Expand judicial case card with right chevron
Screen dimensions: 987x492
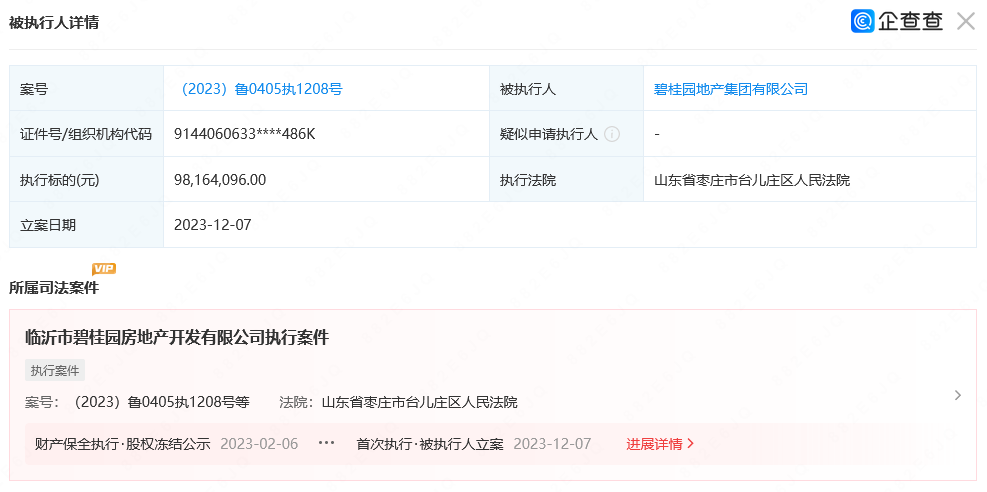click(x=957, y=395)
